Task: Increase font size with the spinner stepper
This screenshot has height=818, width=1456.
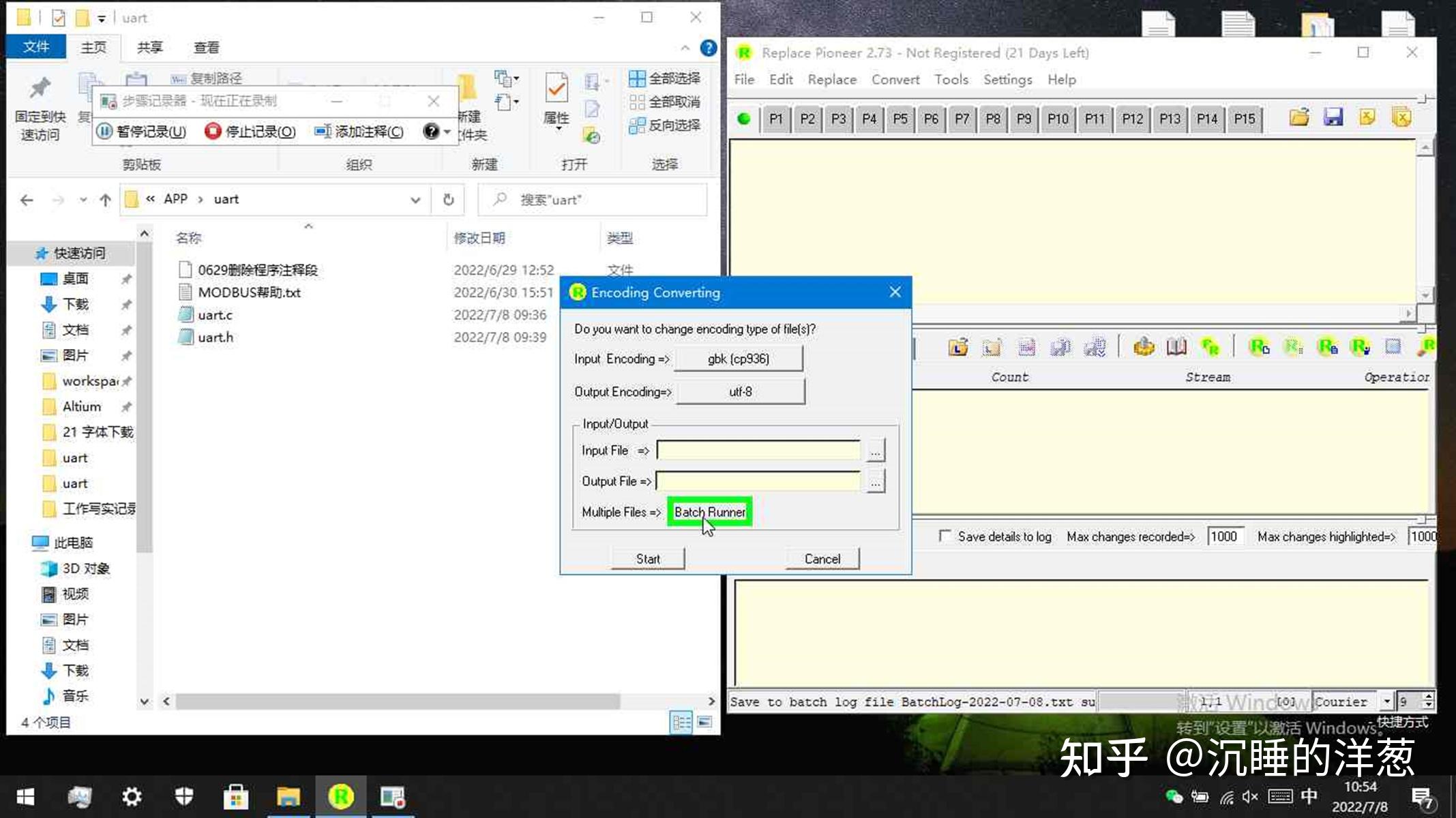Action: tap(1427, 697)
